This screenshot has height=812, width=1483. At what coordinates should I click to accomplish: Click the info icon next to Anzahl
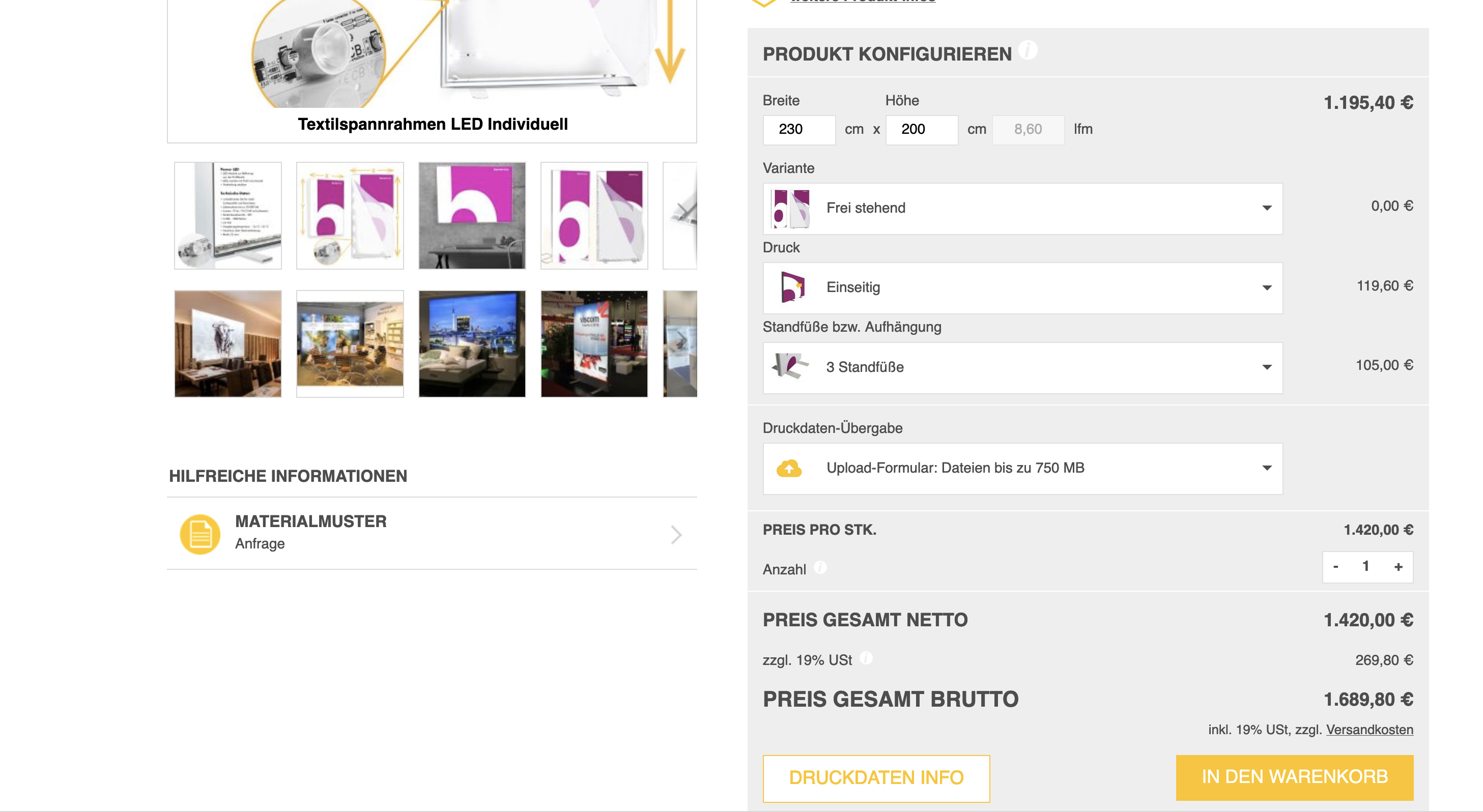coord(820,568)
